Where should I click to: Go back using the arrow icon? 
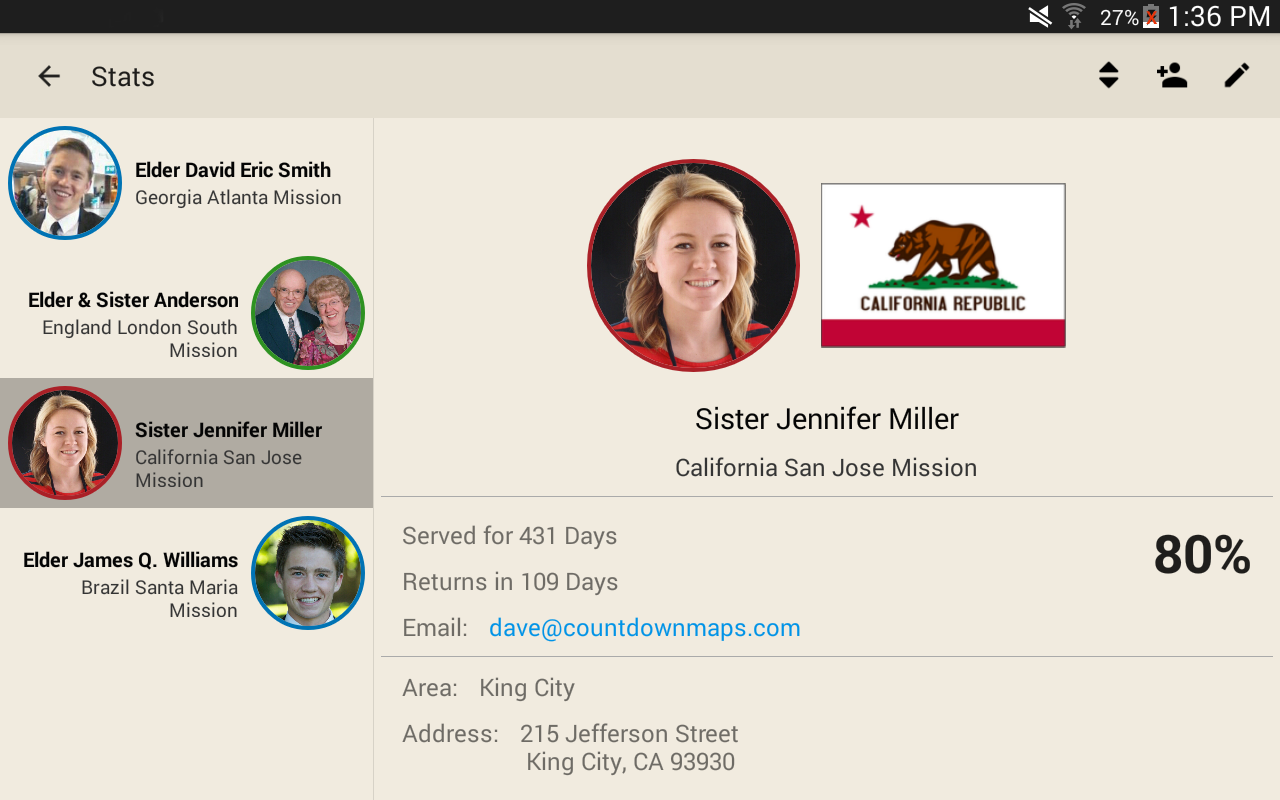49,76
